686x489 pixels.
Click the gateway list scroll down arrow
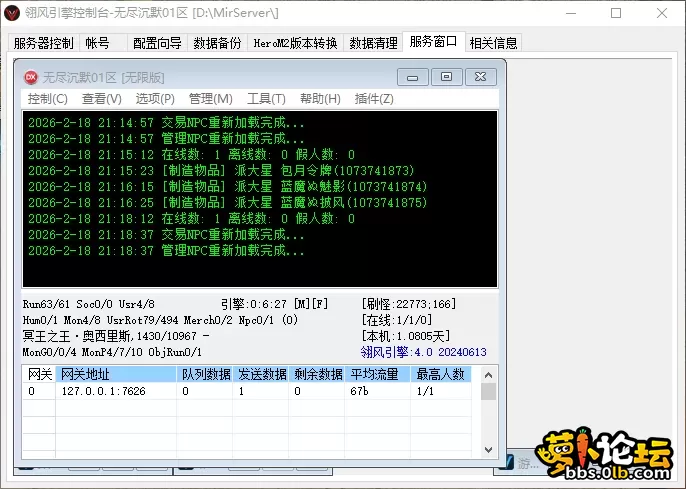[x=489, y=450]
